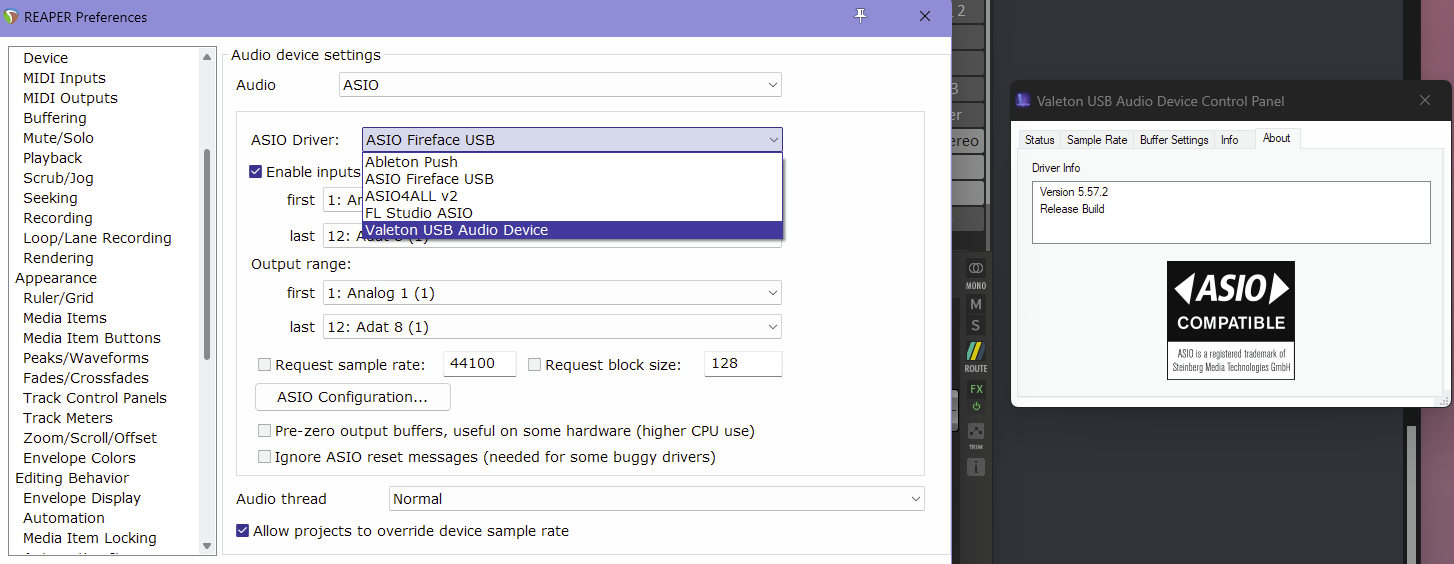Viewport: 1454px width, 564px height.
Task: Switch to the Status tab in Valeton panel
Action: (1040, 140)
